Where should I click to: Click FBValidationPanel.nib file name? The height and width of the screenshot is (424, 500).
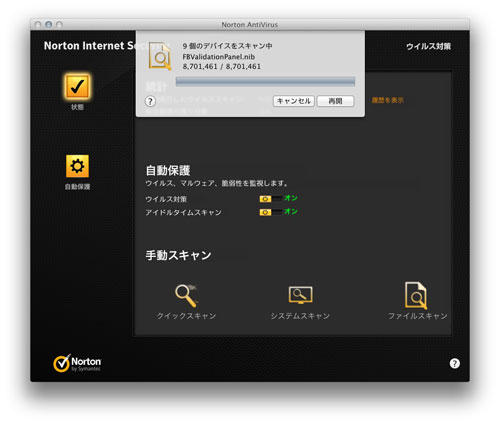coord(219,57)
